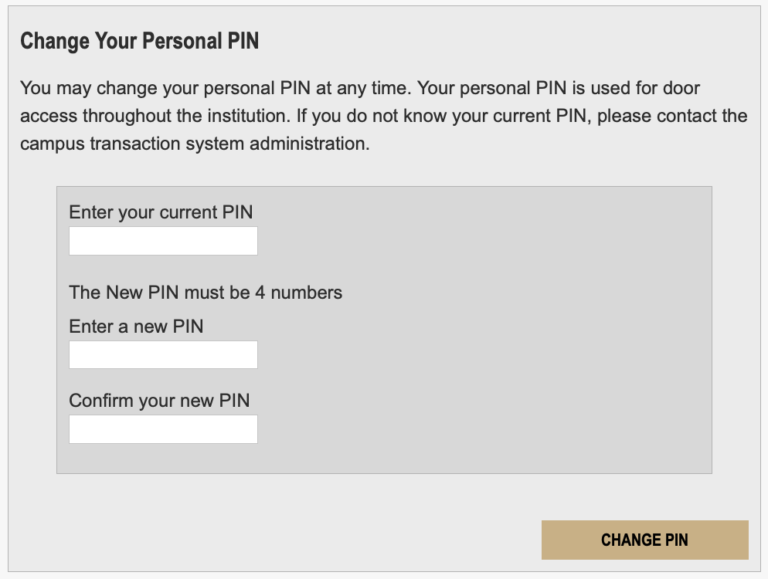The image size is (768, 579).
Task: Click the 'Enter a new PIN' label
Action: [136, 326]
